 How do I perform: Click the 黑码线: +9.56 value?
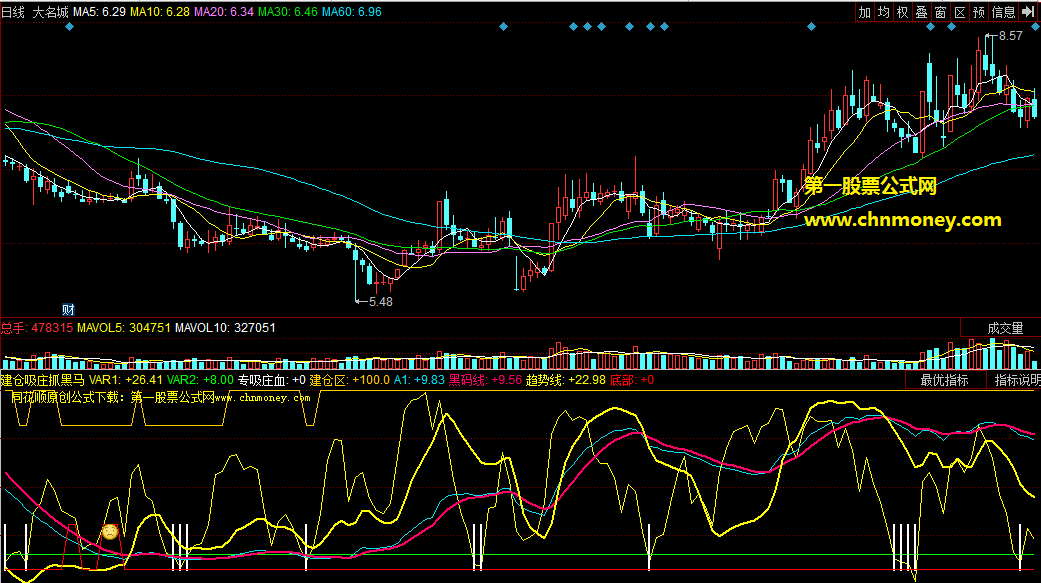[x=485, y=380]
